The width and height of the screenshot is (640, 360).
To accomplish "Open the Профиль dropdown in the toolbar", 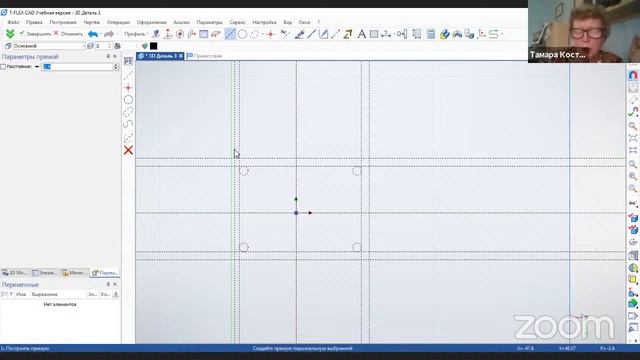I will pyautogui.click(x=136, y=34).
